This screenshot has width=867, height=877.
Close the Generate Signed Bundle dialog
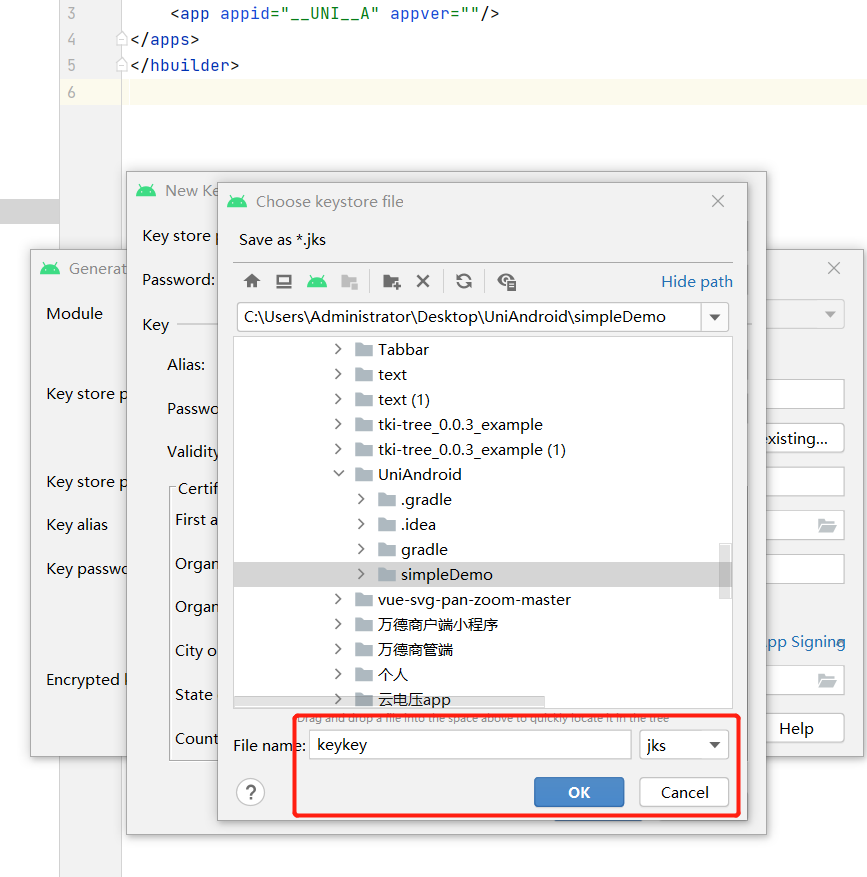tap(834, 268)
